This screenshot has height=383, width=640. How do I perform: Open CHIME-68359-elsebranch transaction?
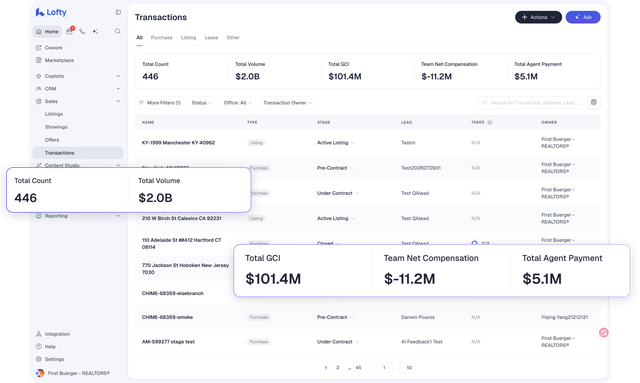click(173, 294)
